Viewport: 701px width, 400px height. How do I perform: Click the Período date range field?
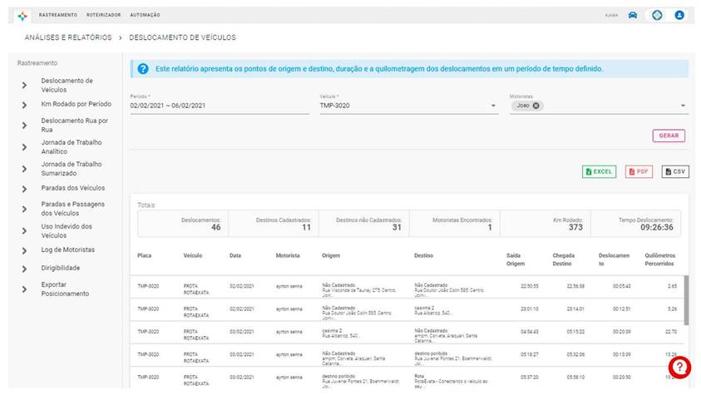click(218, 105)
